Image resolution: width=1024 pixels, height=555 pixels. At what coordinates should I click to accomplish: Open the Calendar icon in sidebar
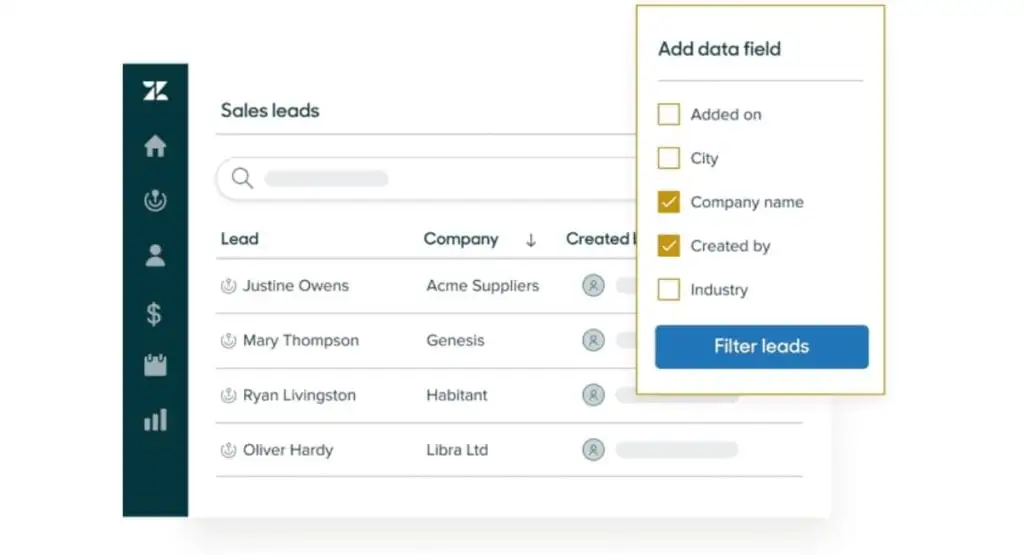[155, 365]
